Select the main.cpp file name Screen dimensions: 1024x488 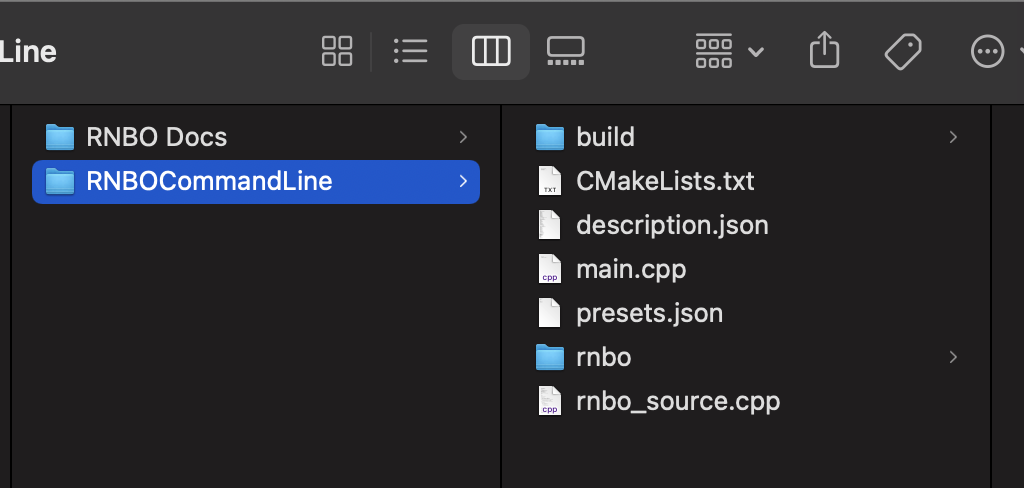point(631,270)
